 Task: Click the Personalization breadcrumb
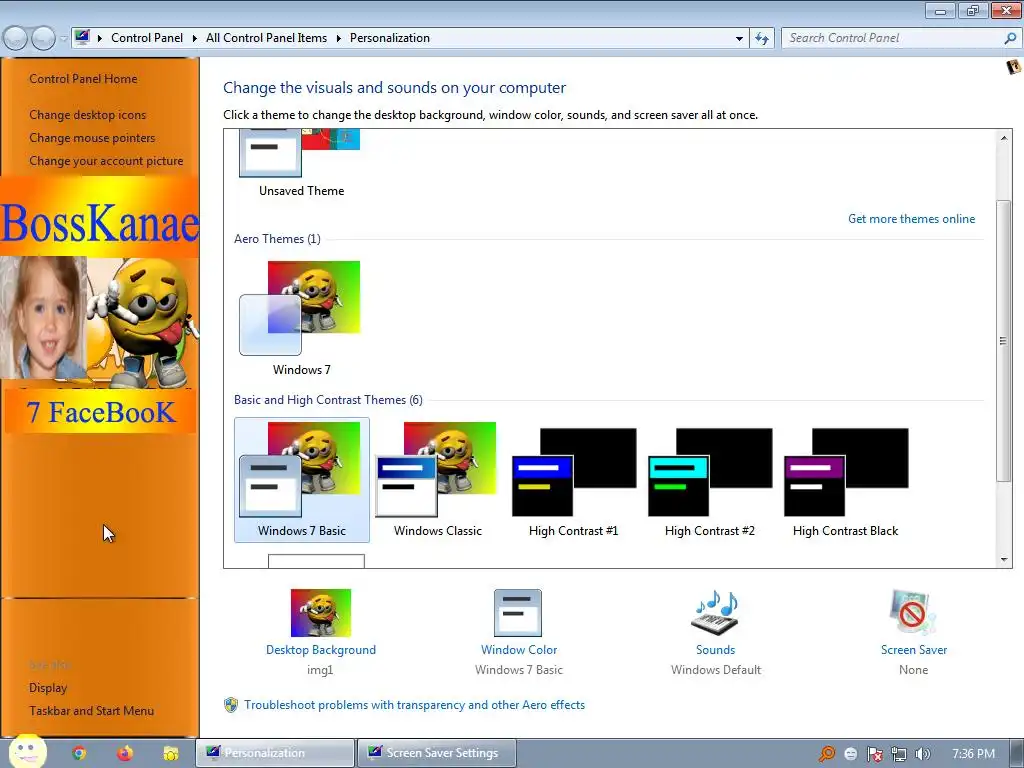pyautogui.click(x=390, y=38)
